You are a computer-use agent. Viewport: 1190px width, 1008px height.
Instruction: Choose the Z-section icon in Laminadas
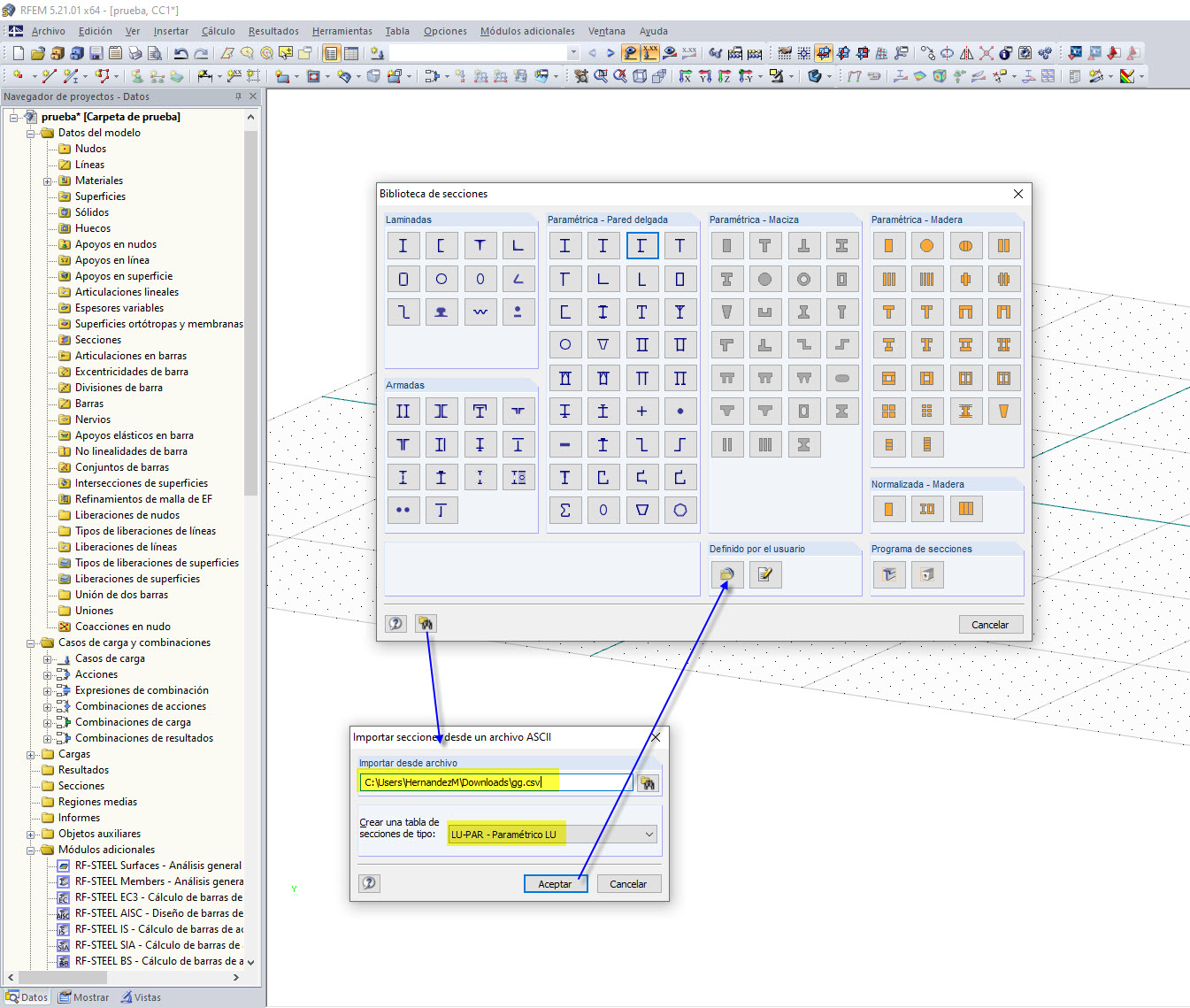tap(403, 312)
